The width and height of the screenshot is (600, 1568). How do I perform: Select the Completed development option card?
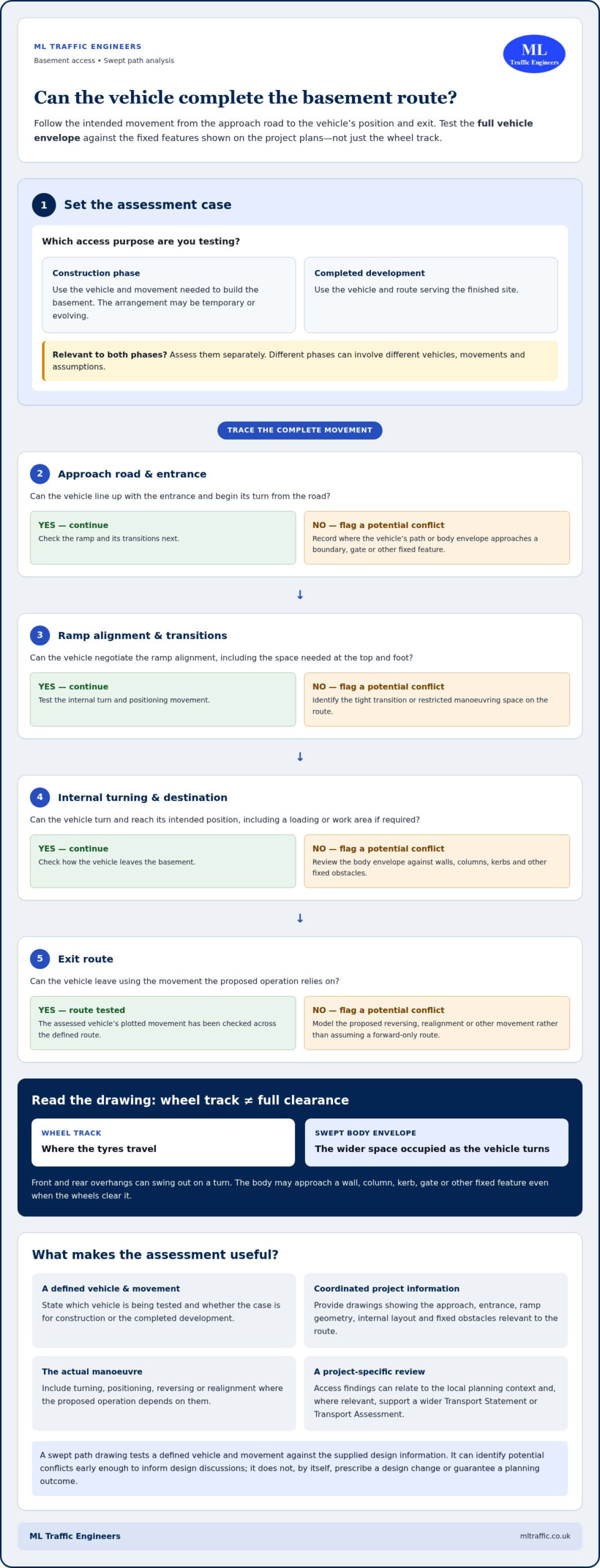click(x=431, y=295)
